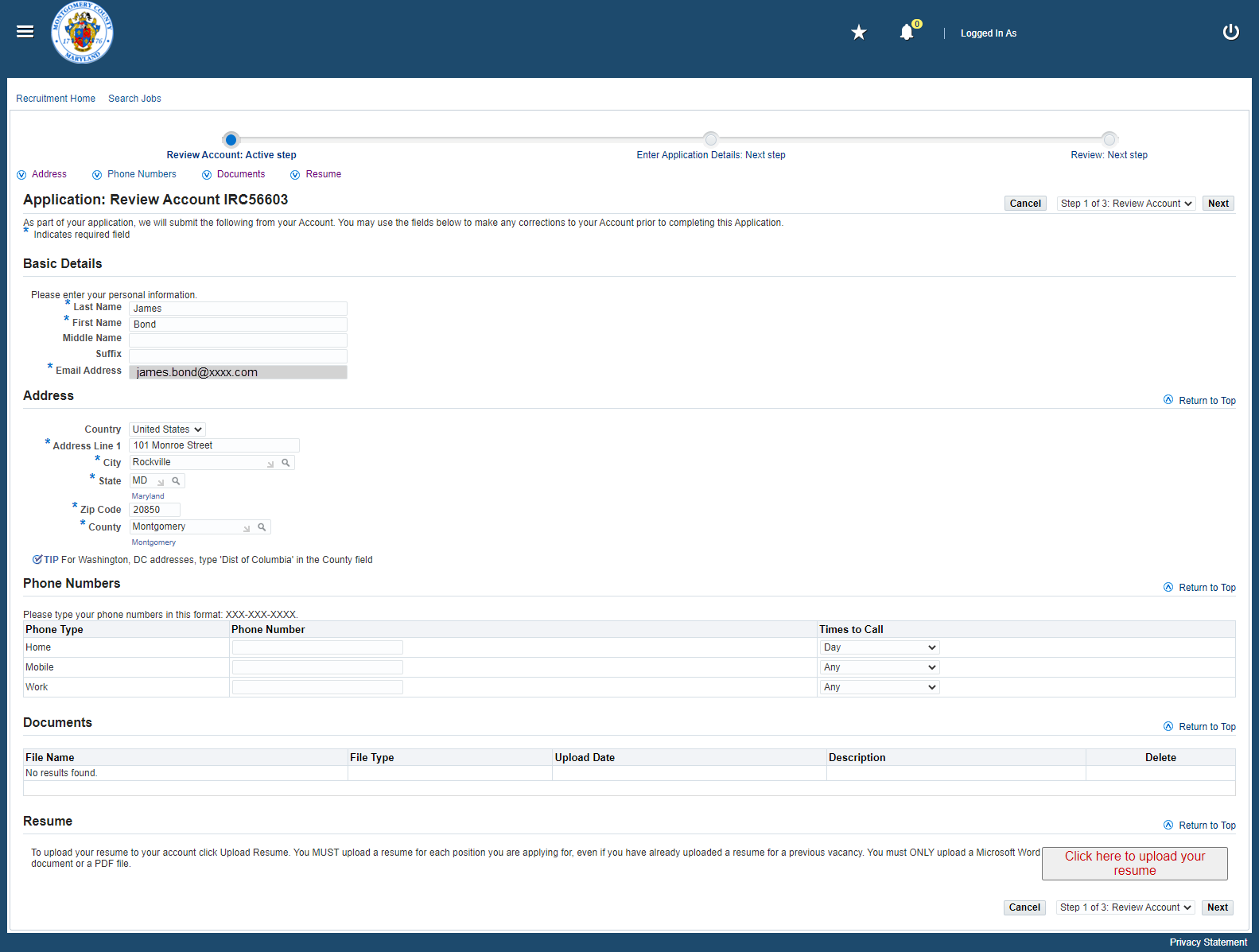Open the notifications bell
Screen dimensions: 1259x952
click(x=907, y=33)
